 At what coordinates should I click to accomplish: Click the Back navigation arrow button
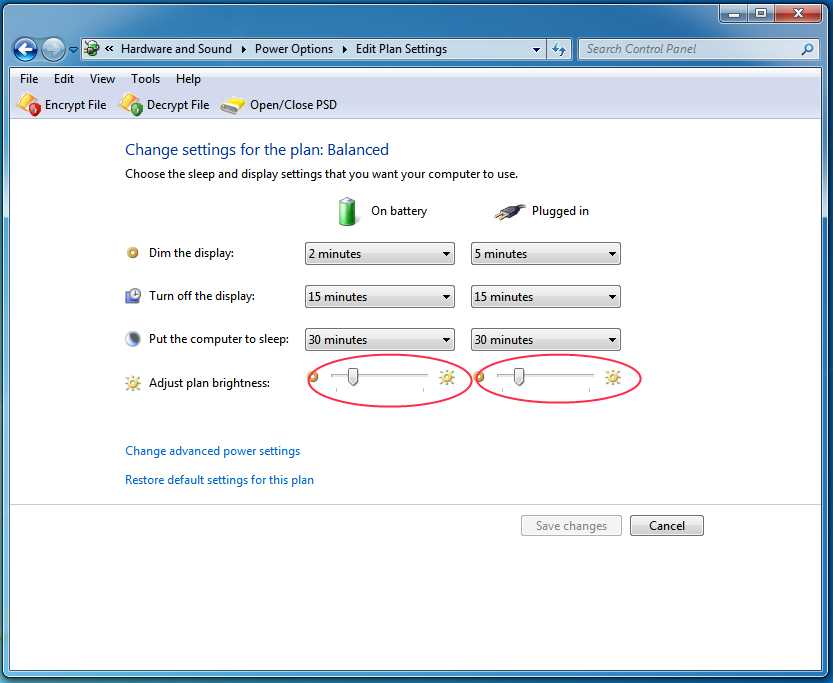[25, 50]
